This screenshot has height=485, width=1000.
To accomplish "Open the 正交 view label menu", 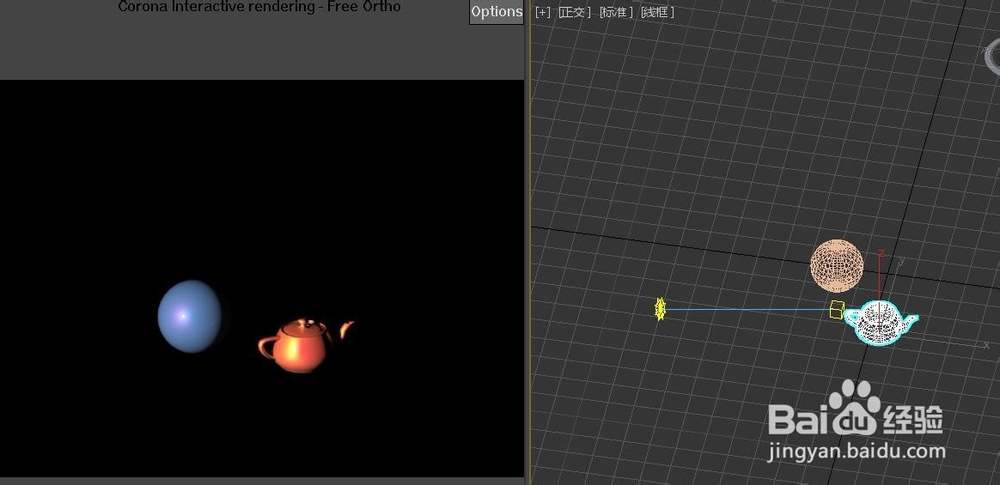I will pos(574,11).
